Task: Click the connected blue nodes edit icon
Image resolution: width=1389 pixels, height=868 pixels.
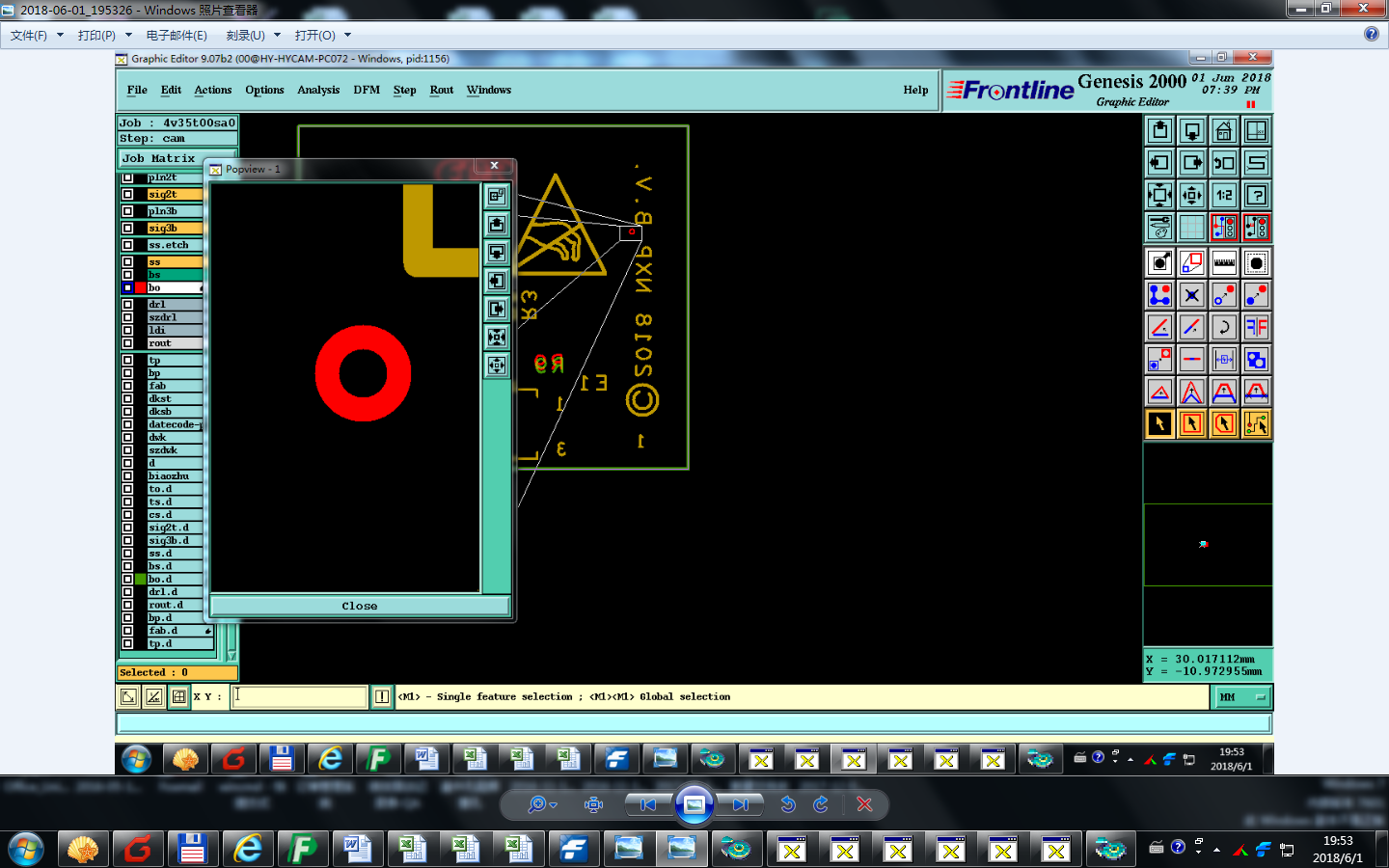Action: pyautogui.click(x=1160, y=295)
